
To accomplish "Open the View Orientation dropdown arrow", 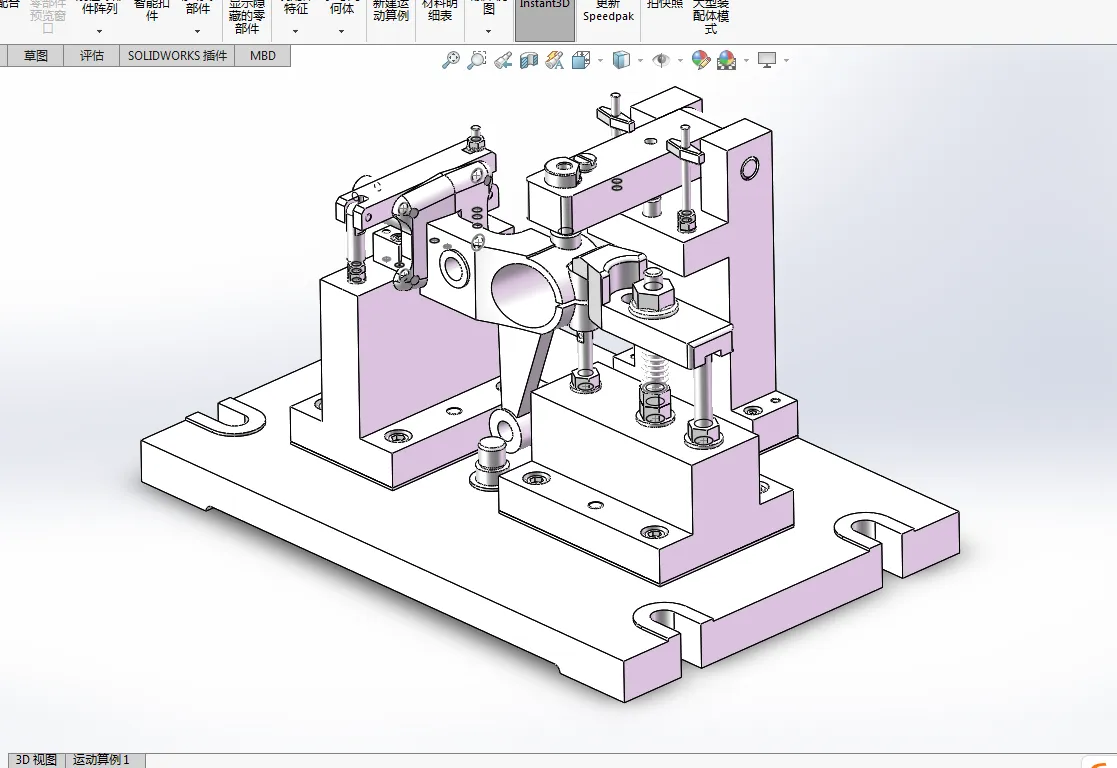I will click(x=600, y=60).
